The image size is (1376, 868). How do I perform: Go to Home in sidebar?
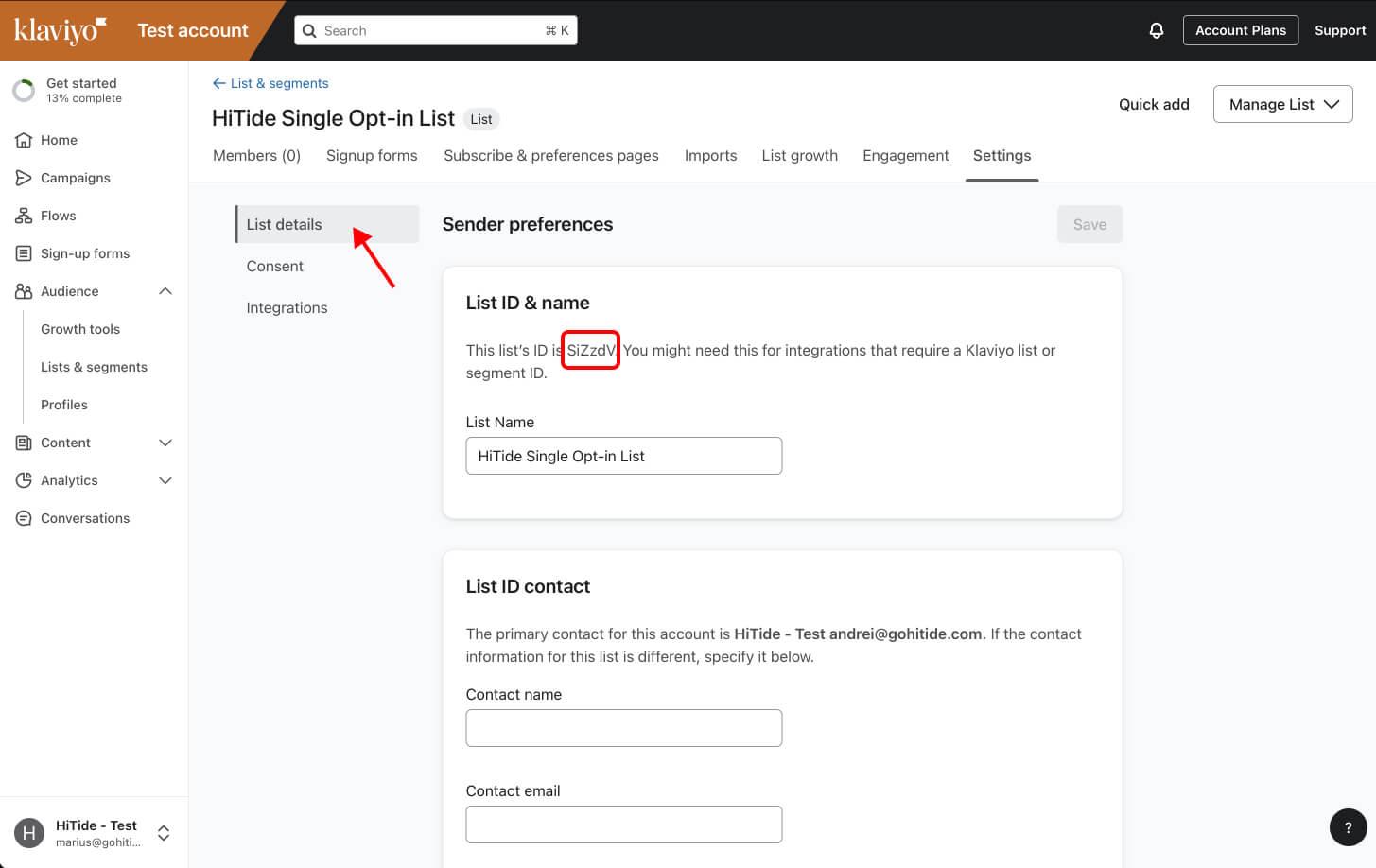pyautogui.click(x=59, y=140)
